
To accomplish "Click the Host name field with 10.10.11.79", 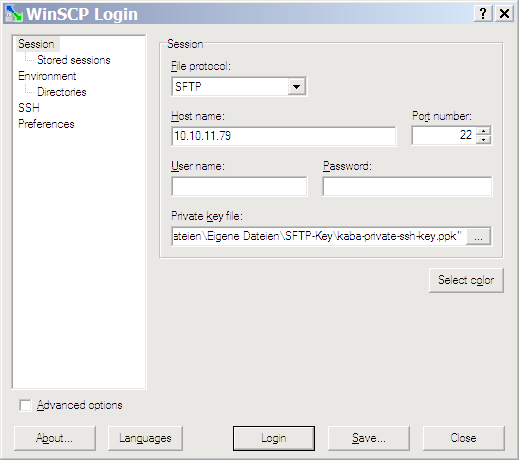I will point(284,136).
